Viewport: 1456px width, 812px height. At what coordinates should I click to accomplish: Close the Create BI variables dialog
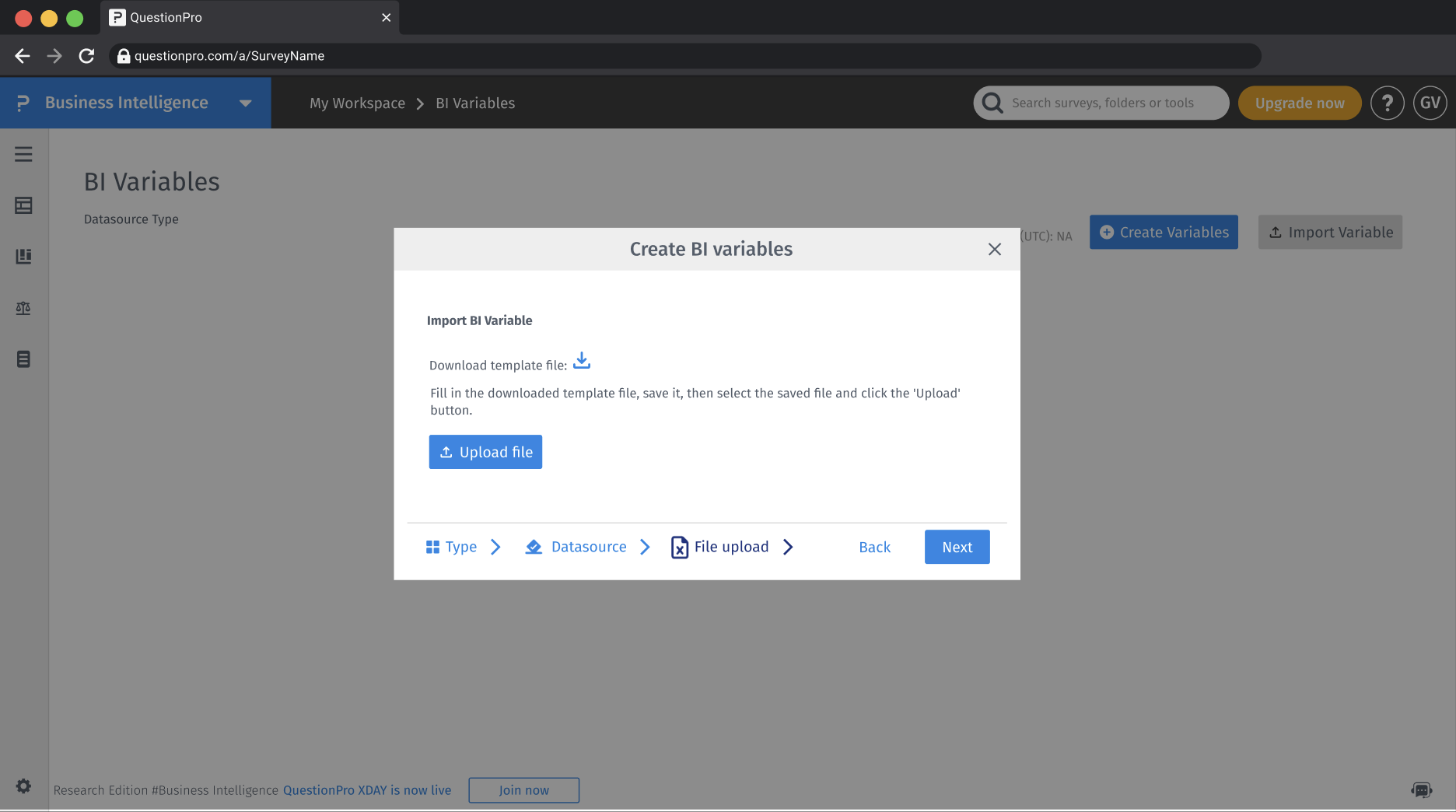995,250
